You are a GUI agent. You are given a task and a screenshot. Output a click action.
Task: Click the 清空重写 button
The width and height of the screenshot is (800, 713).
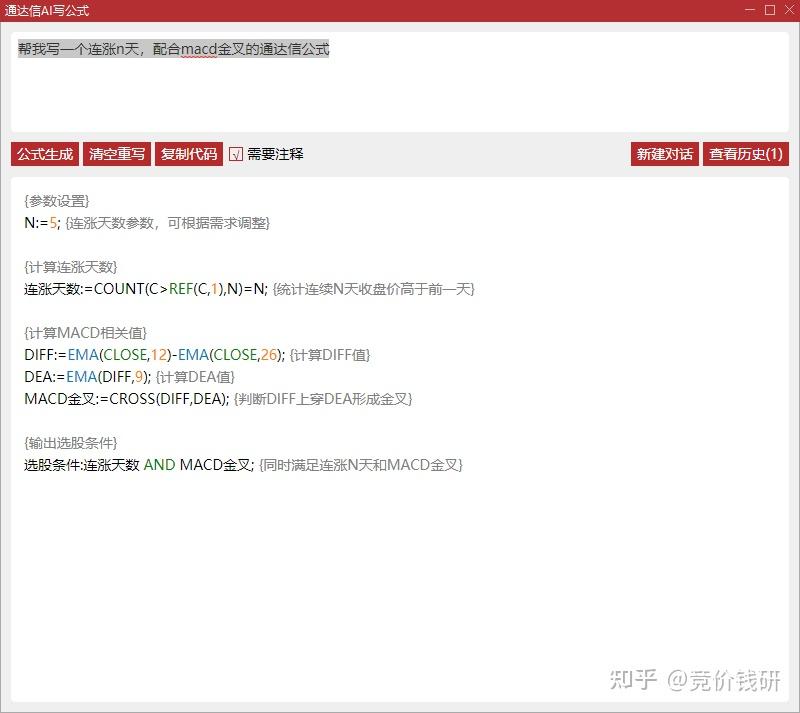tap(117, 154)
